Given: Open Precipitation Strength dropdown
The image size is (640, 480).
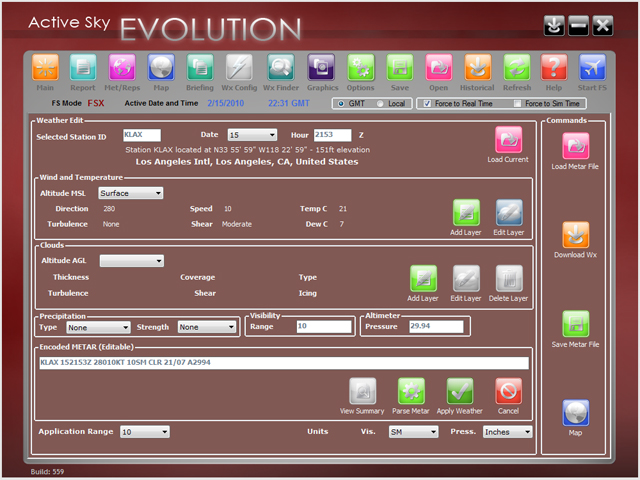Looking at the screenshot, I should (x=207, y=327).
